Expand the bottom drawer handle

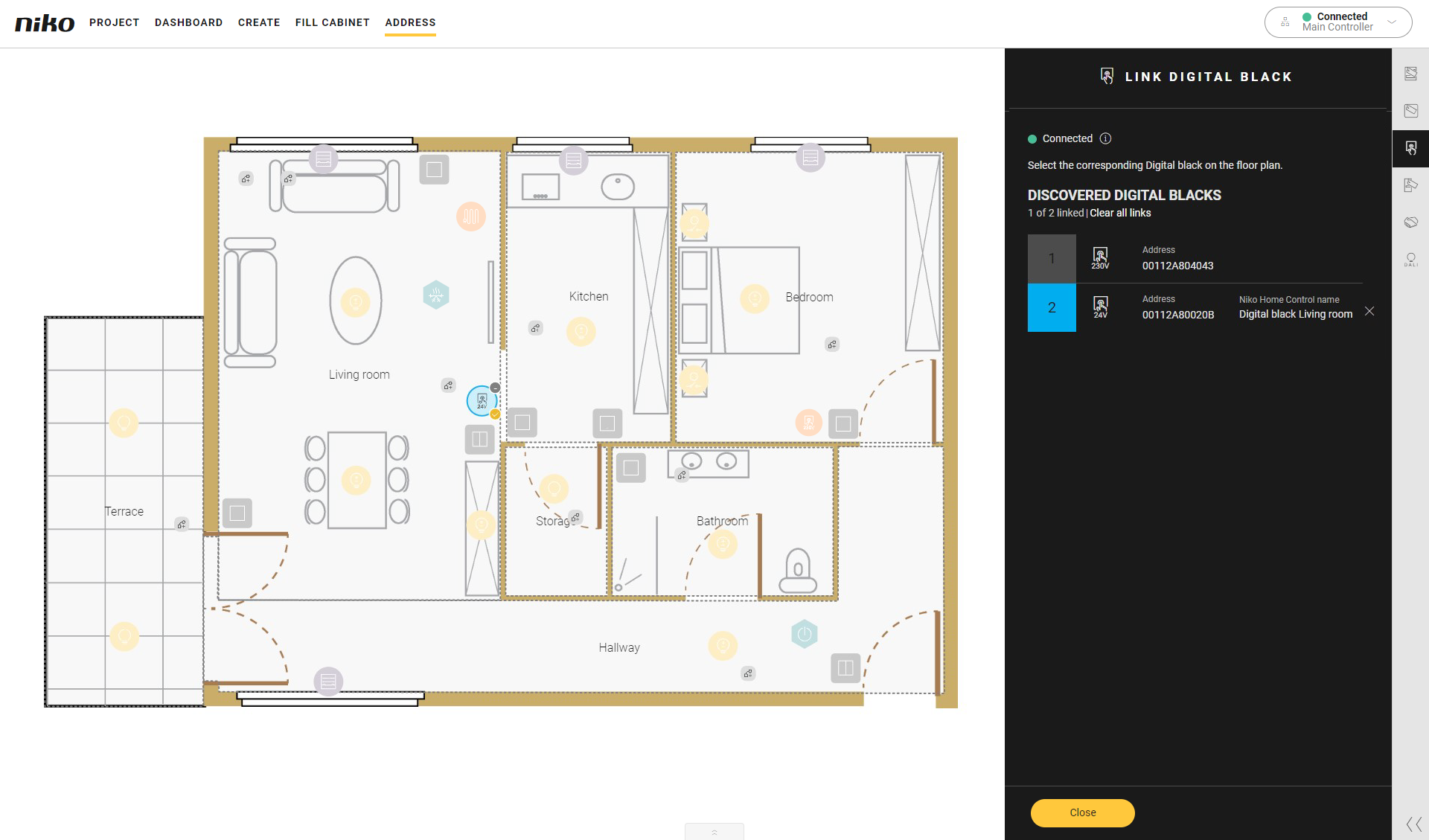coord(714,832)
